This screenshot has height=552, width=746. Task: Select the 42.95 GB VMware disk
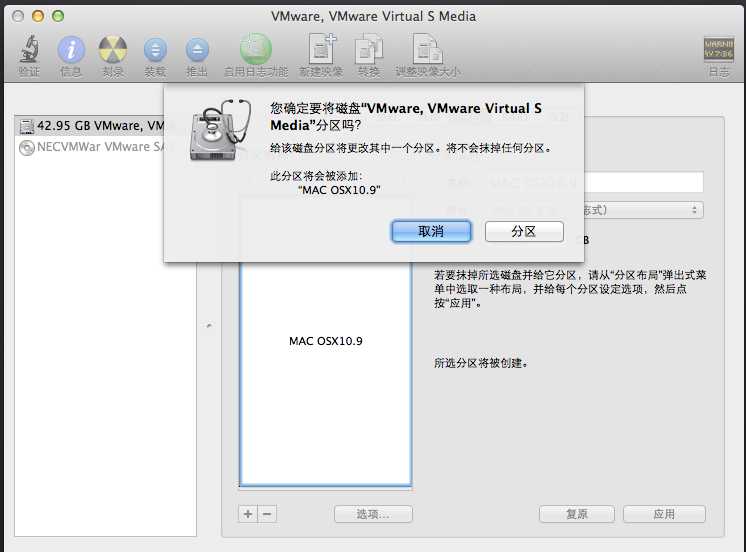91,126
